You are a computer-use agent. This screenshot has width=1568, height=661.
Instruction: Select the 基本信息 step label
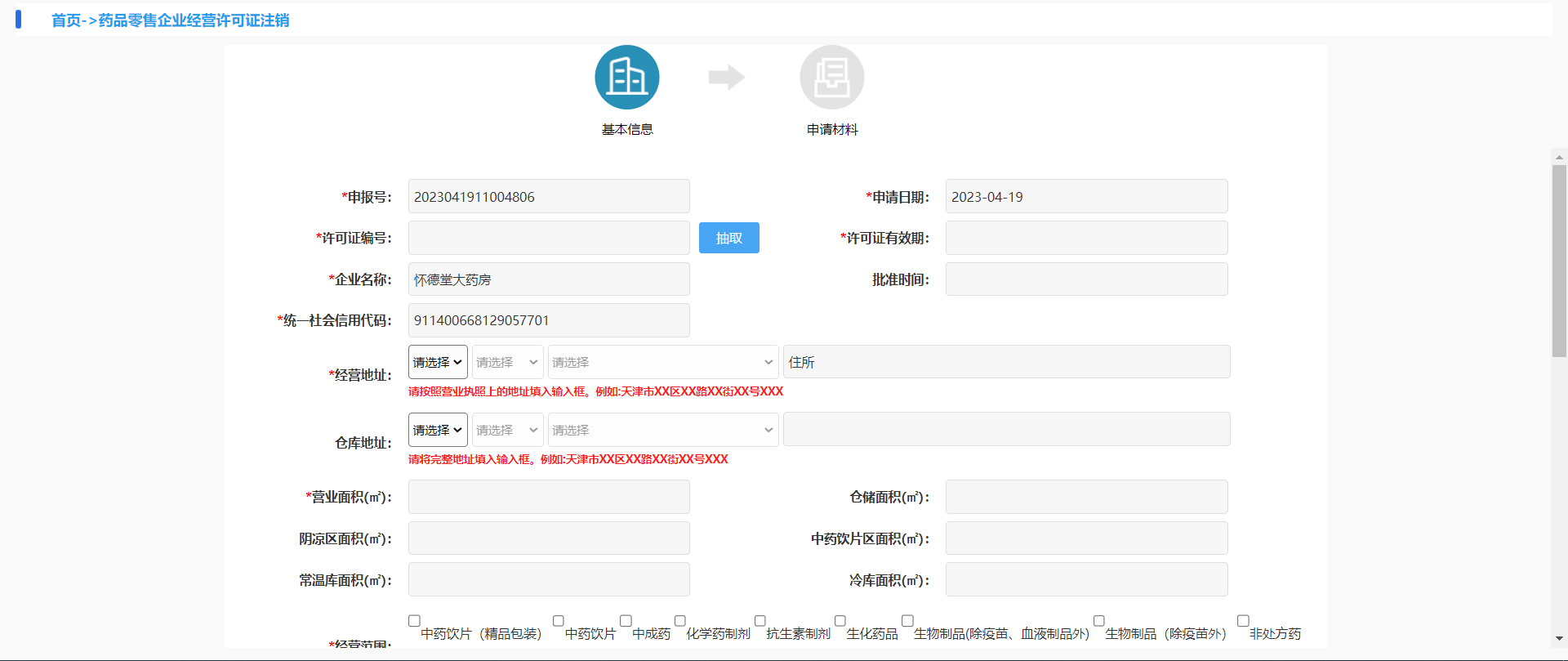626,129
